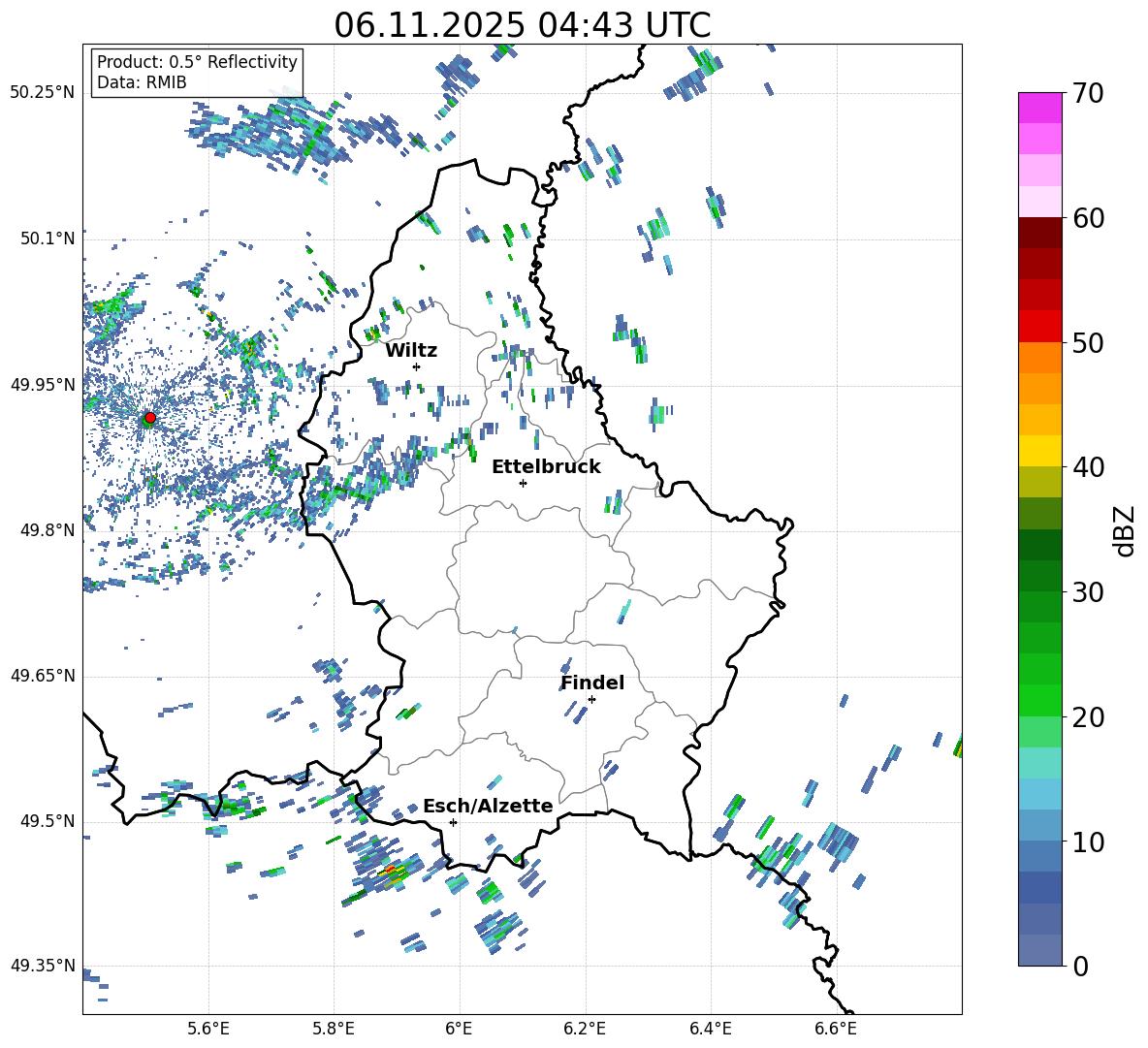Pick the dark blue colorbar segment below 10
The image size is (1148, 1048).
1039,887
